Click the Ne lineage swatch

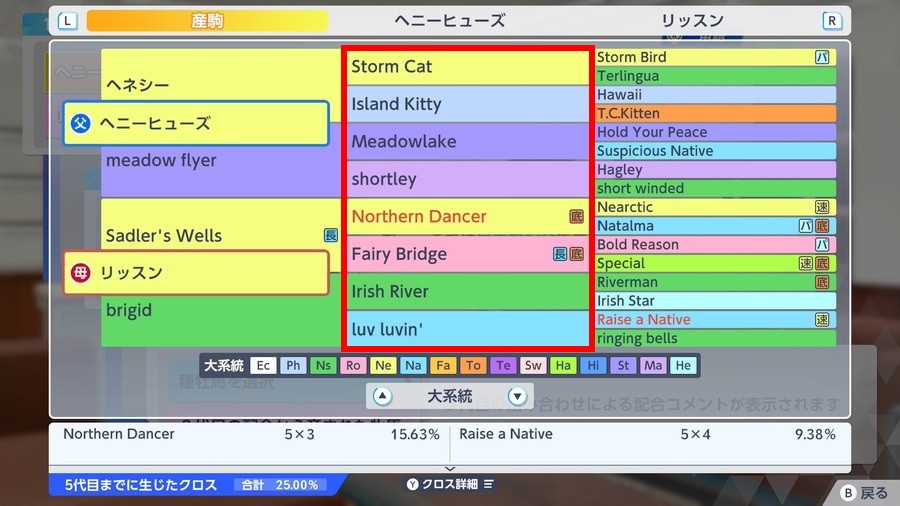[383, 365]
